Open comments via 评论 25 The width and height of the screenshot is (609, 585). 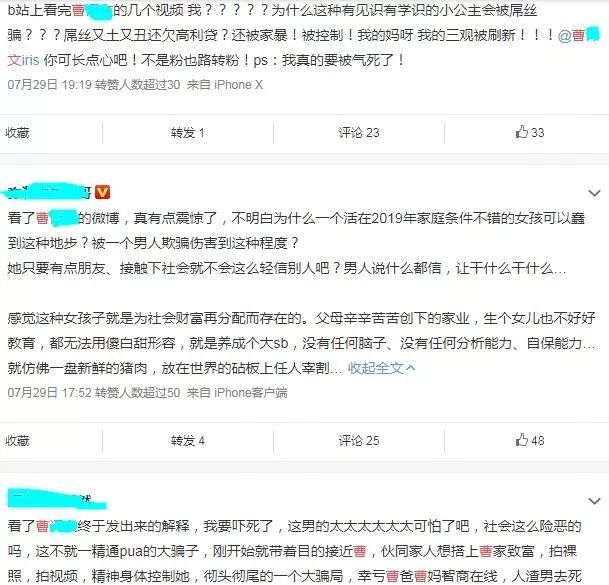click(359, 441)
